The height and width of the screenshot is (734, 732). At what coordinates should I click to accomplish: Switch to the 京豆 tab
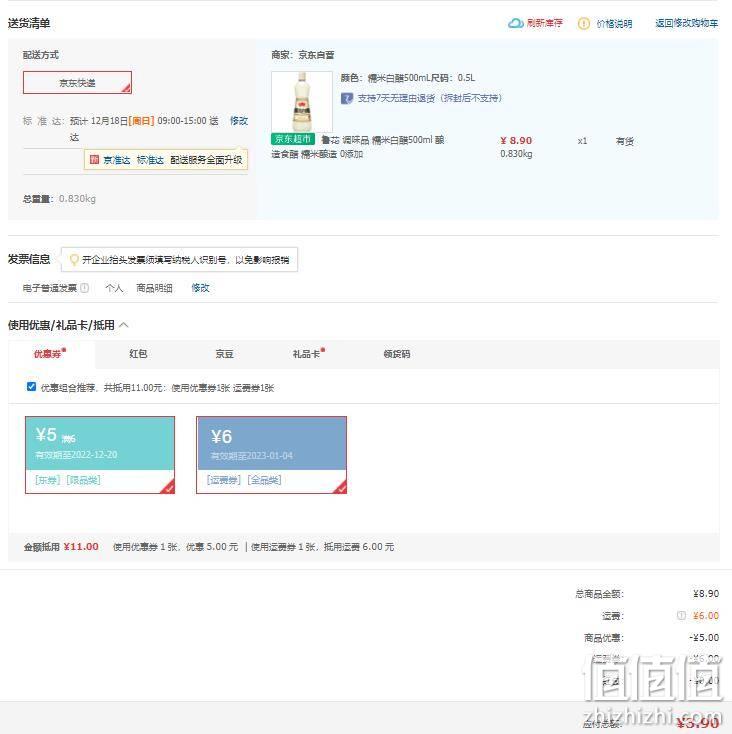224,354
